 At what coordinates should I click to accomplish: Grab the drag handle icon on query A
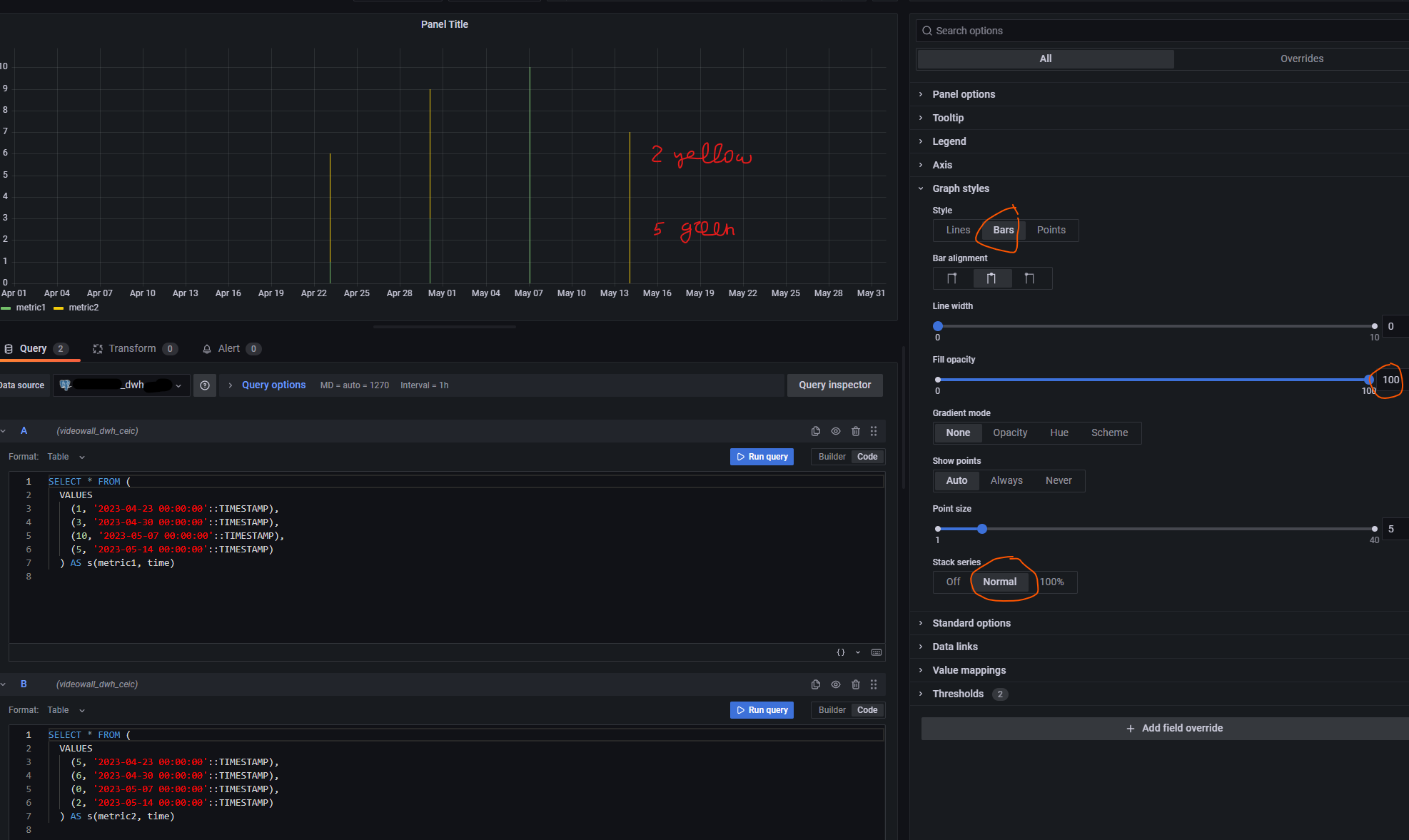[874, 431]
